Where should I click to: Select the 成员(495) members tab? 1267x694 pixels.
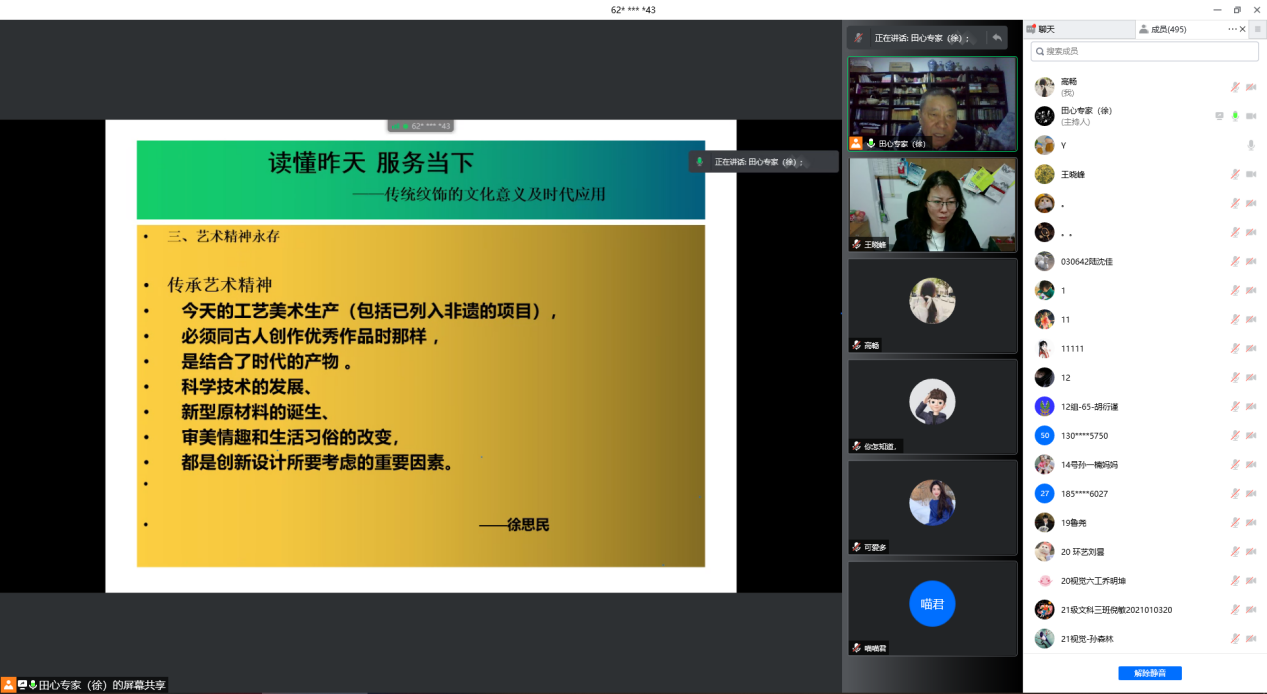pyautogui.click(x=1168, y=30)
